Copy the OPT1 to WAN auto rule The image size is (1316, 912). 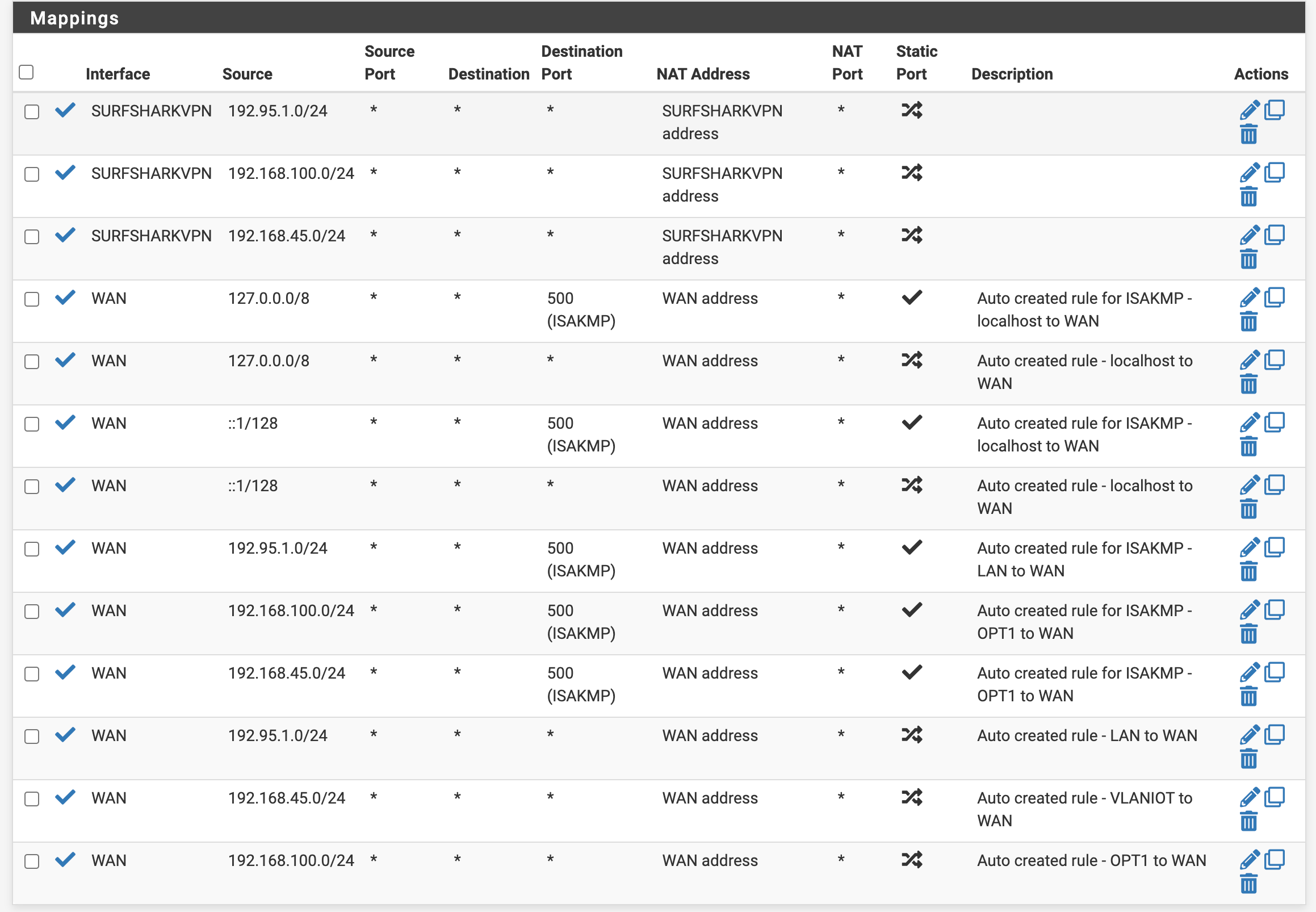coord(1275,859)
